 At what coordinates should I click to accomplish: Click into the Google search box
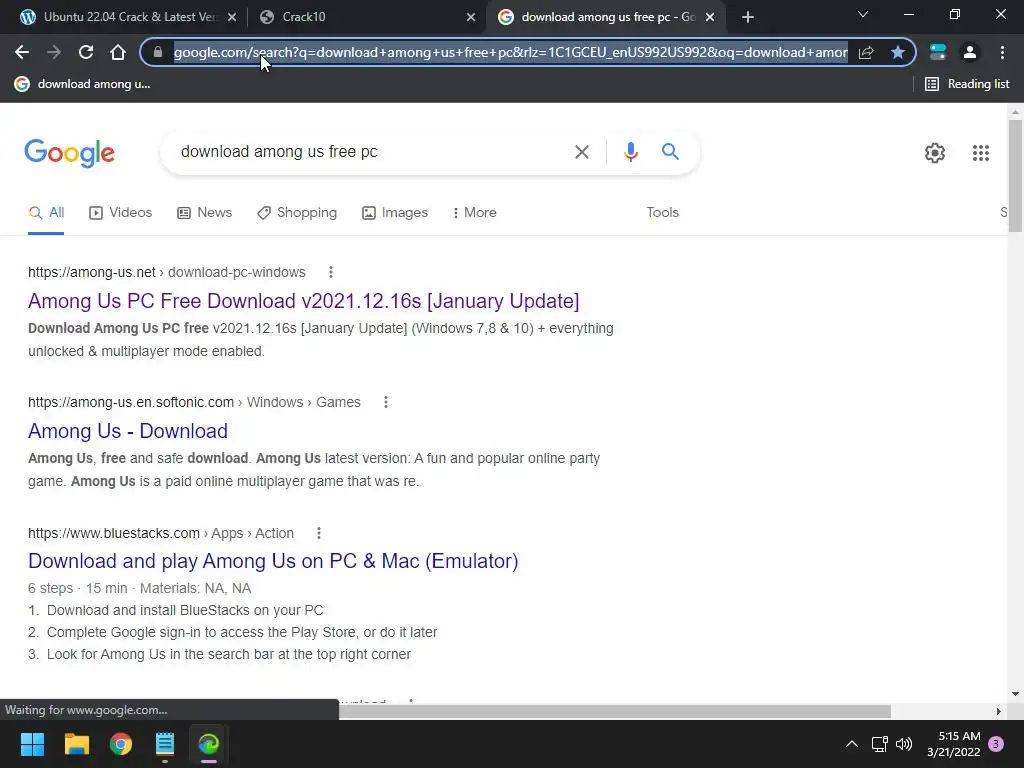(369, 152)
